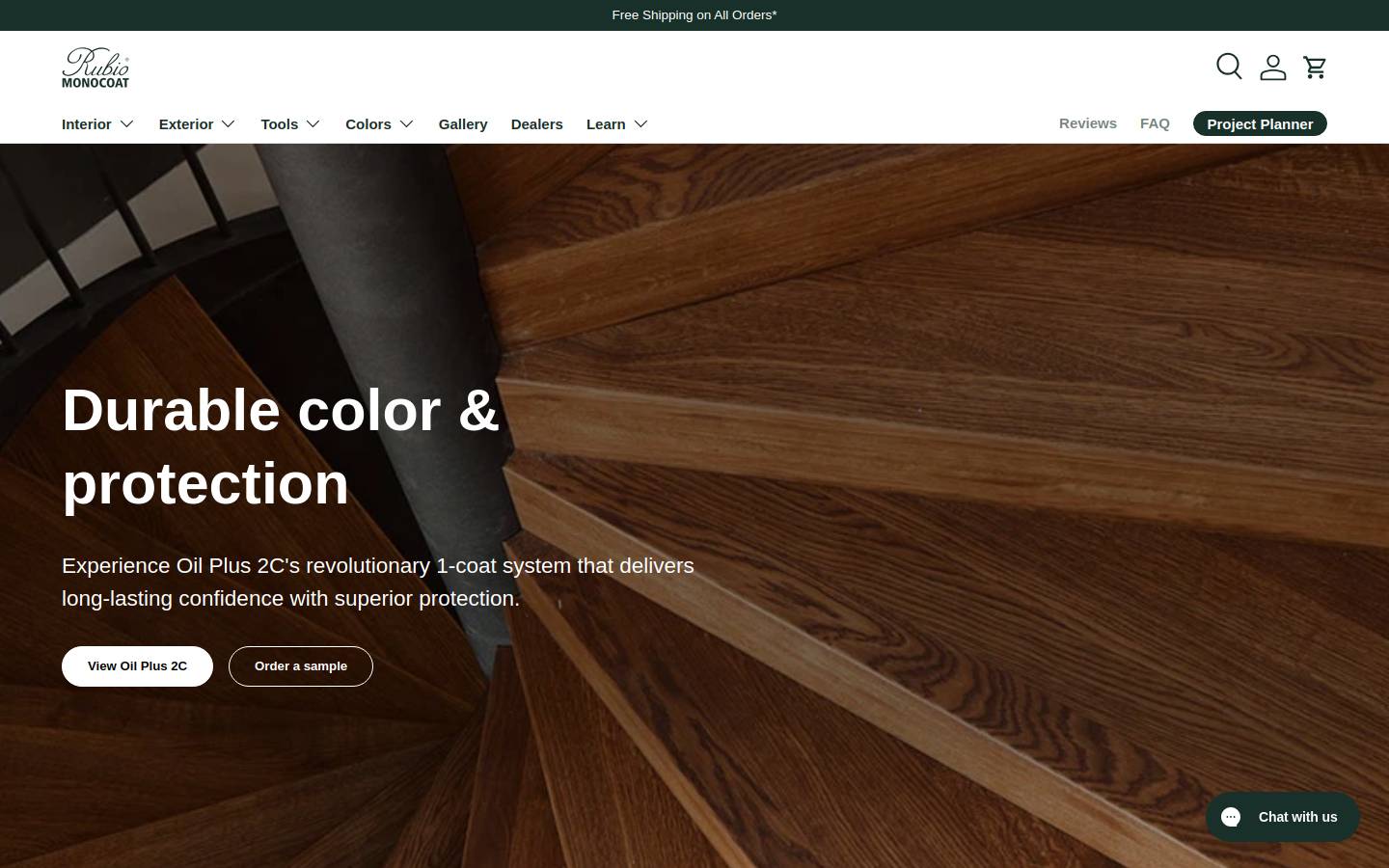The width and height of the screenshot is (1389, 868).
Task: Click the chat bubble icon
Action: [1231, 817]
